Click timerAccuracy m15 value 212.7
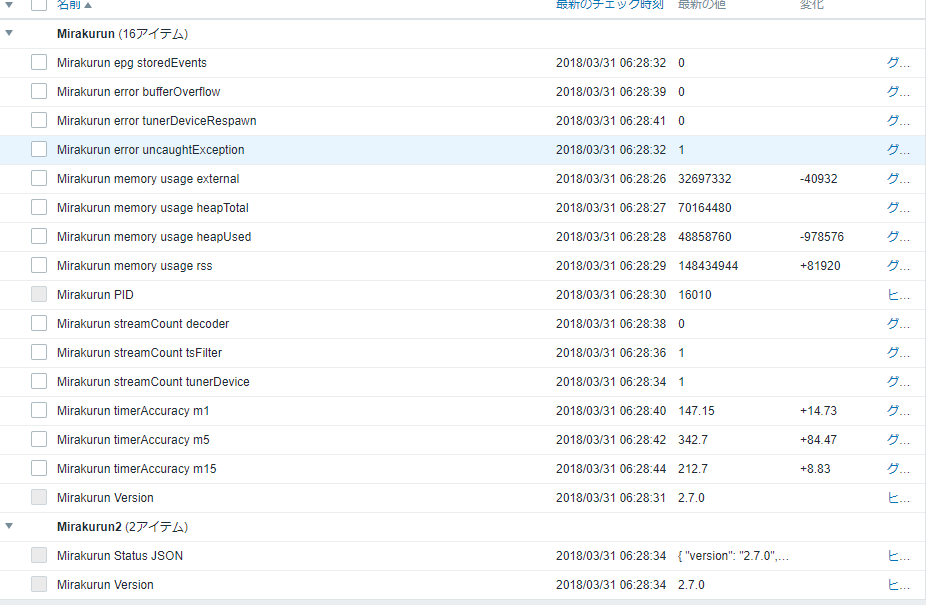 (x=693, y=468)
